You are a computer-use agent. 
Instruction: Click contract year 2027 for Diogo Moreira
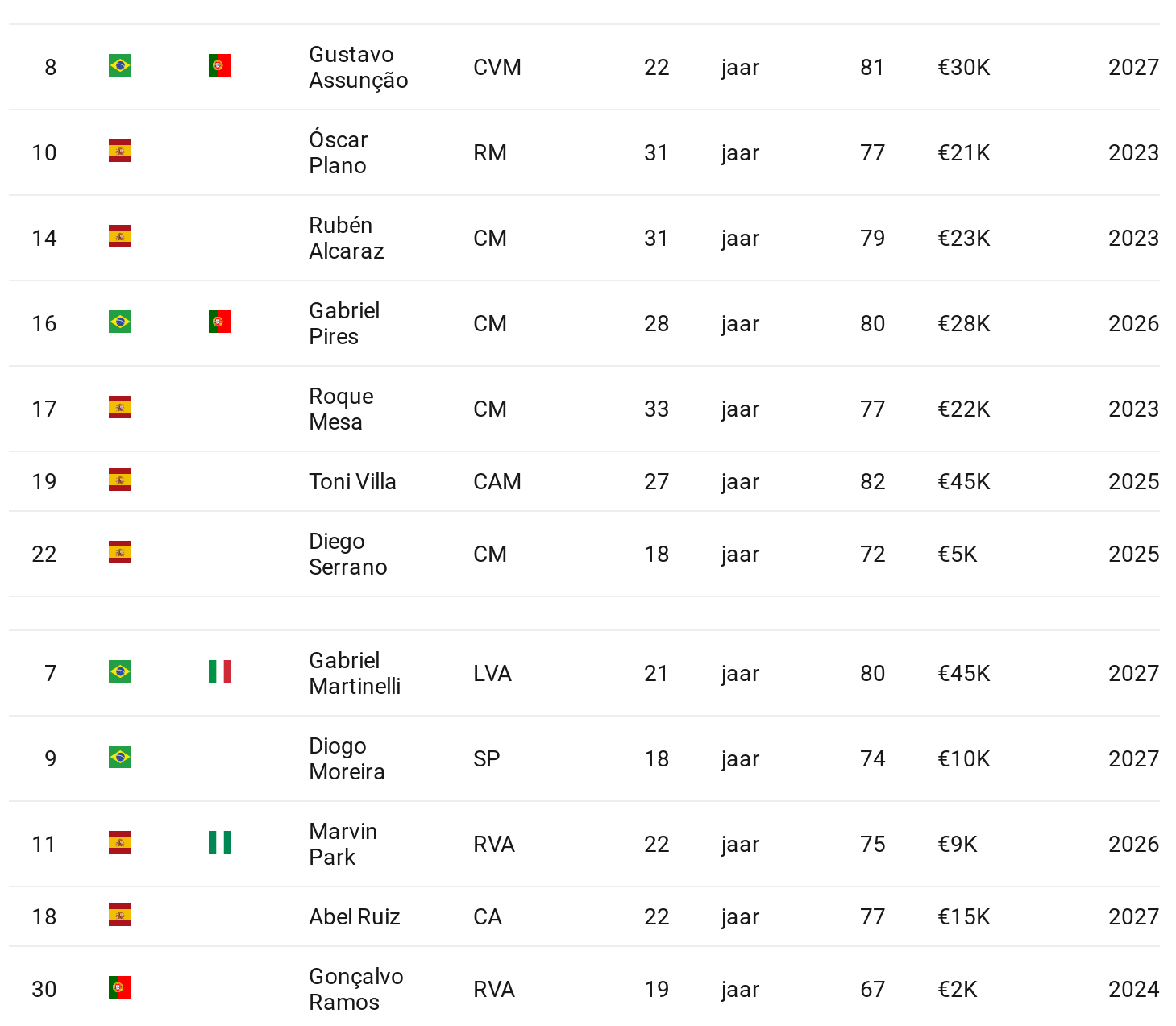[1132, 758]
